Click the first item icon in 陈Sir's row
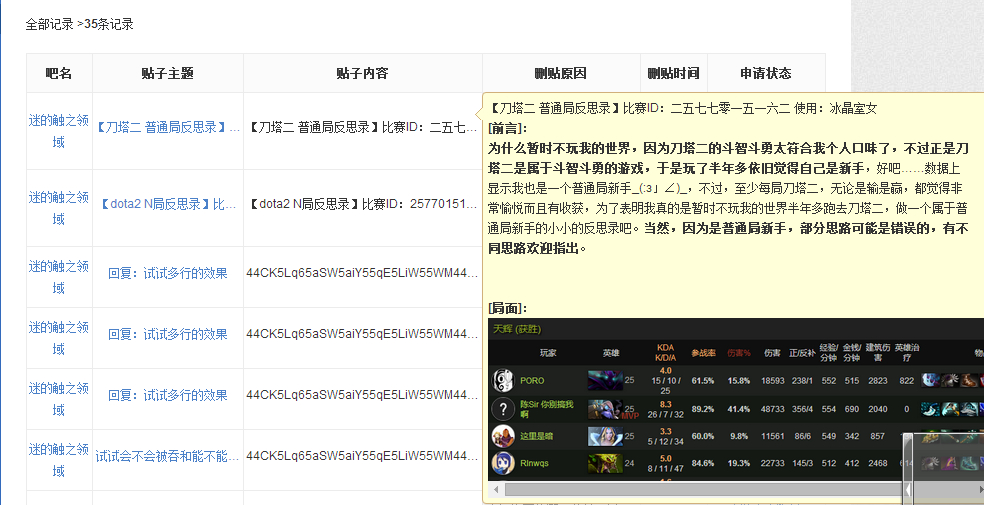The height and width of the screenshot is (505, 984). click(931, 409)
